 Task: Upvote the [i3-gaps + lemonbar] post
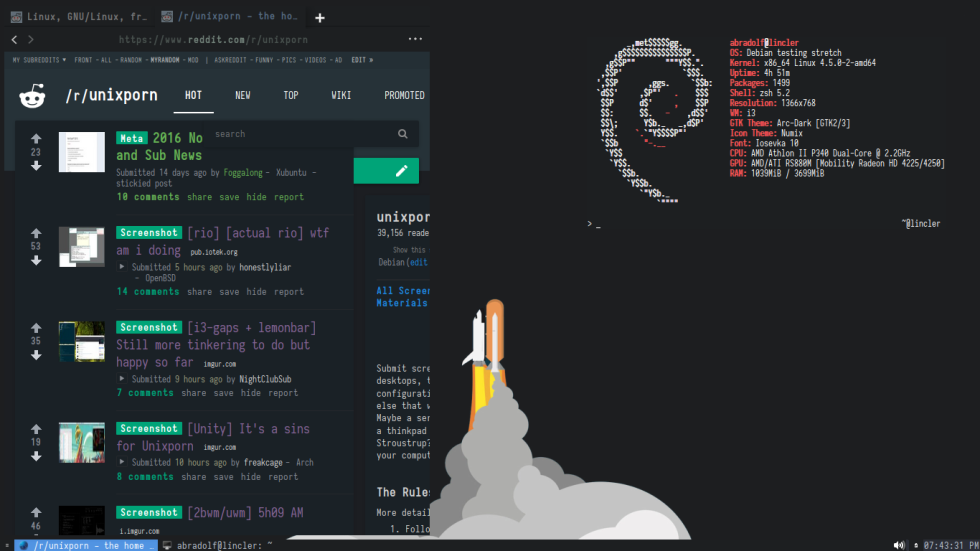pyautogui.click(x=36, y=328)
